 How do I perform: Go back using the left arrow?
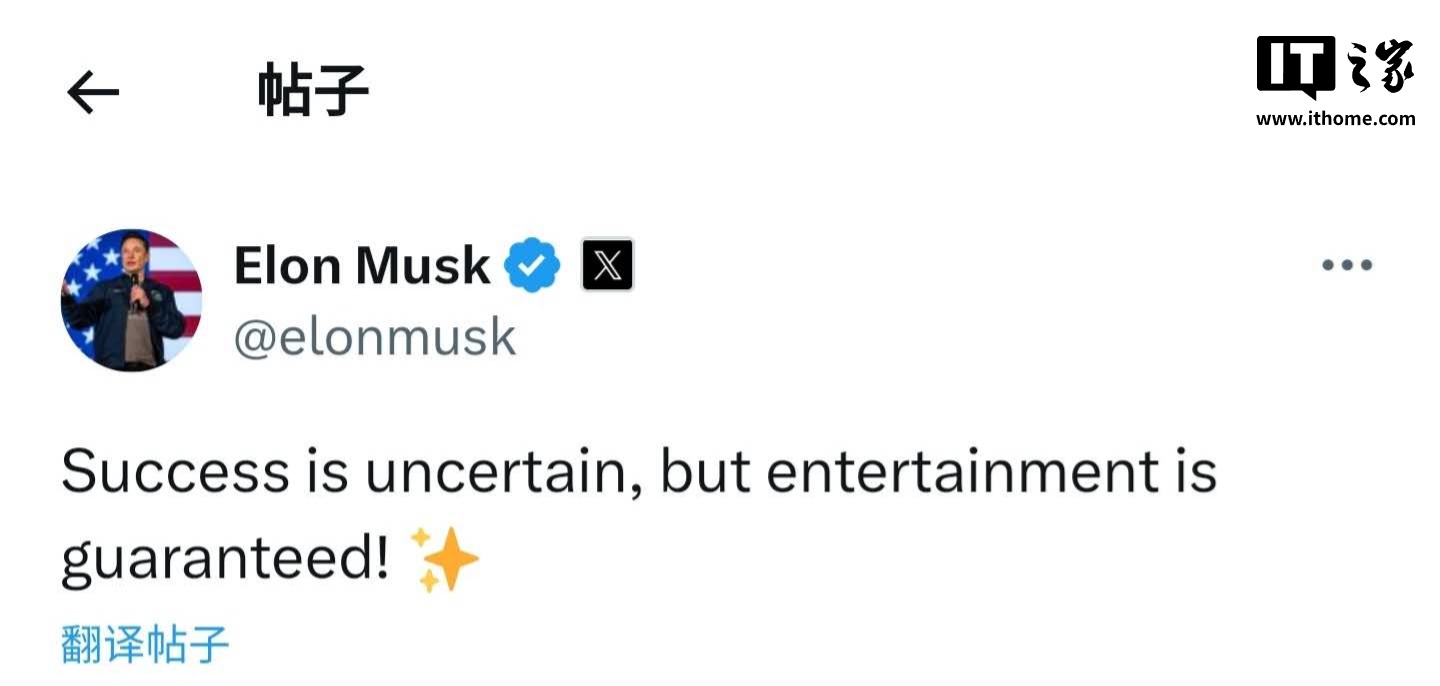pyautogui.click(x=93, y=93)
